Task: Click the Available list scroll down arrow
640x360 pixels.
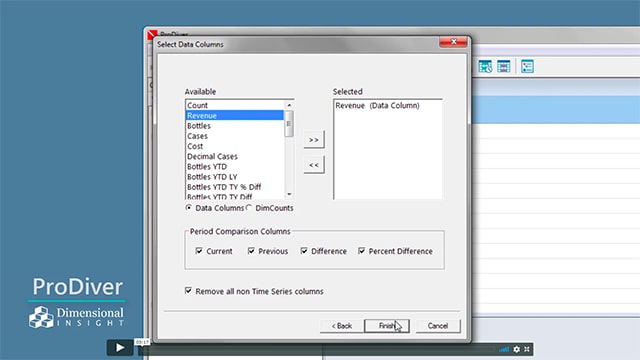Action: 289,194
